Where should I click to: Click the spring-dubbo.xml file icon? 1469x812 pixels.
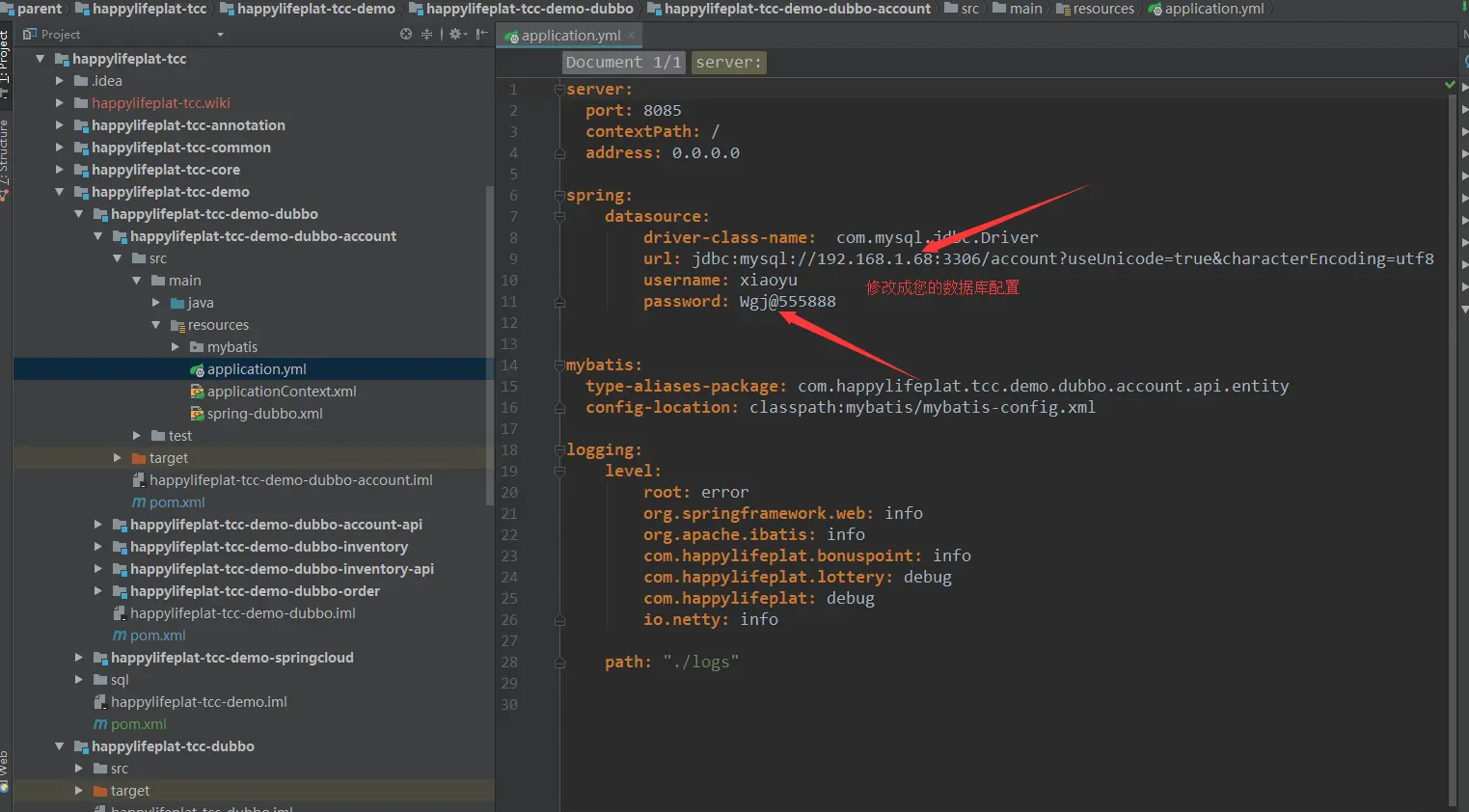[x=197, y=414]
